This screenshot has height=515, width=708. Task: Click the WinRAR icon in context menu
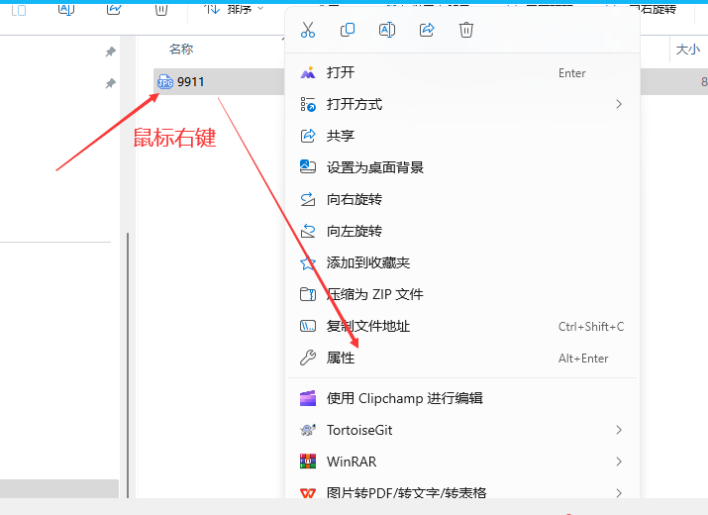pos(308,462)
